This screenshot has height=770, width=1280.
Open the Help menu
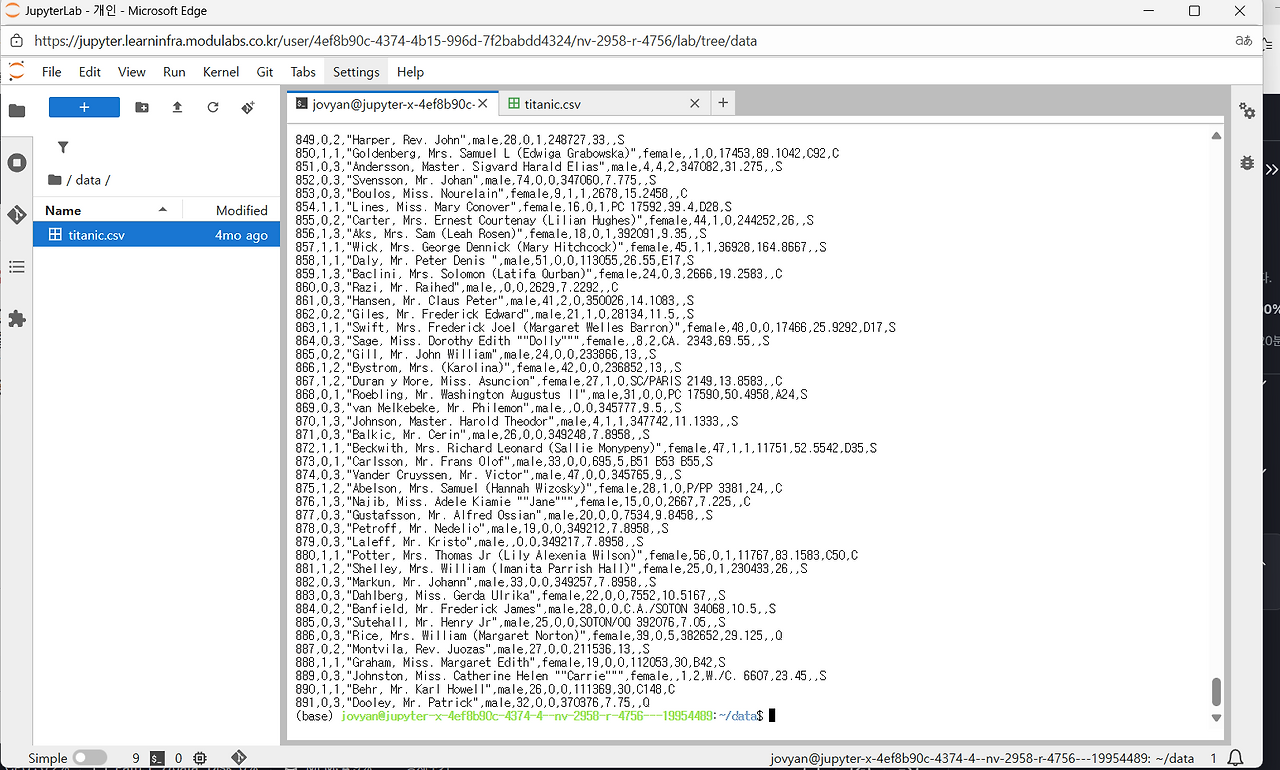coord(410,72)
